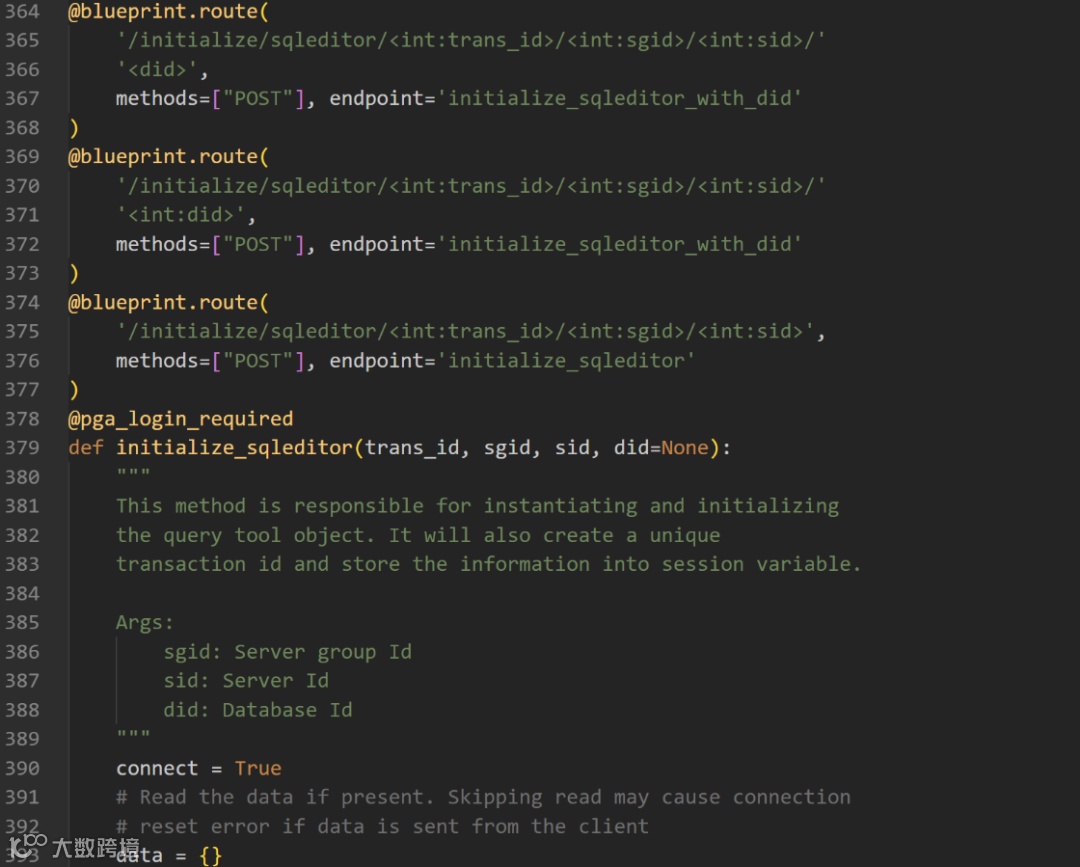1080x867 pixels.
Task: Click '@blueprint.route(' on line 374
Action: point(168,302)
